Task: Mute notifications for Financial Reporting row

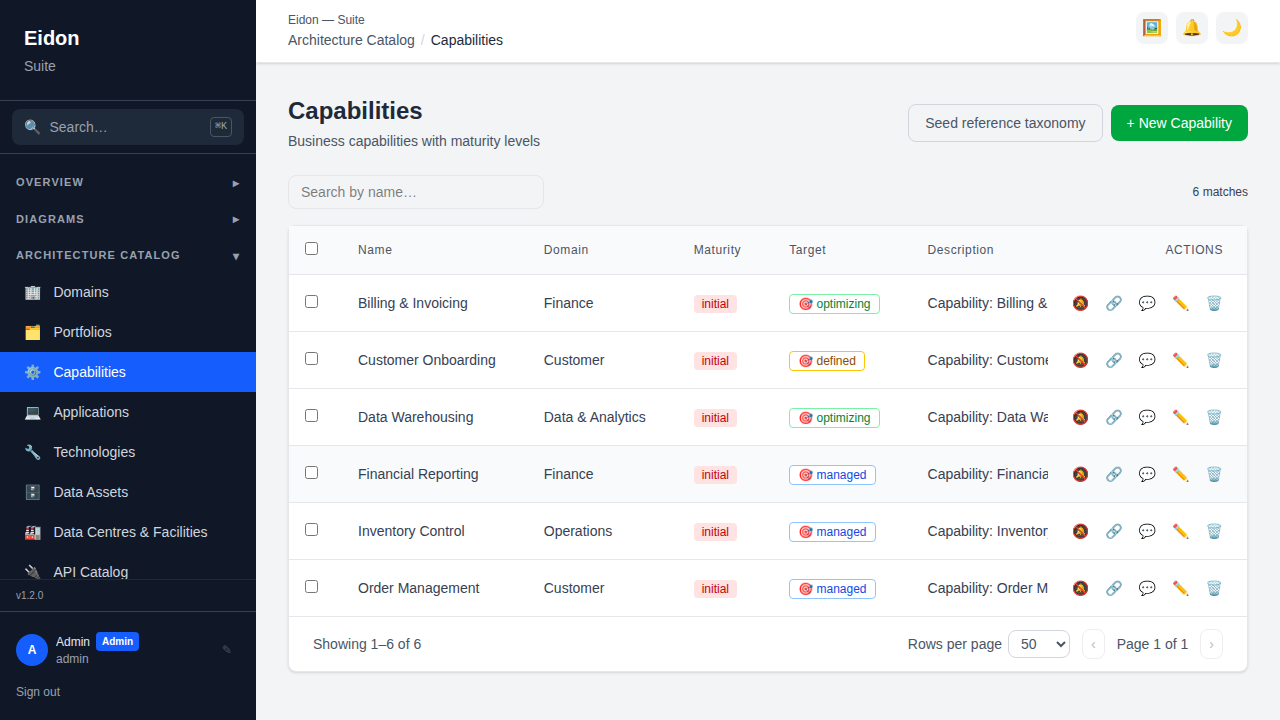Action: pos(1080,474)
